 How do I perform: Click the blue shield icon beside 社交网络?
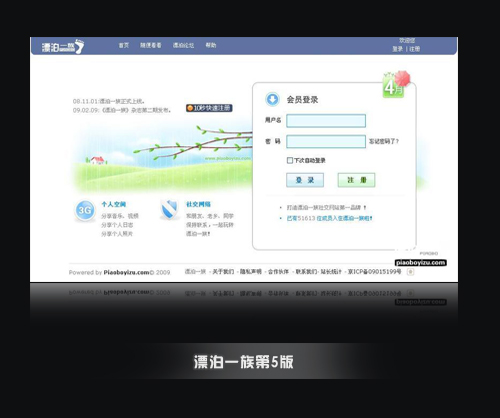coord(169,210)
